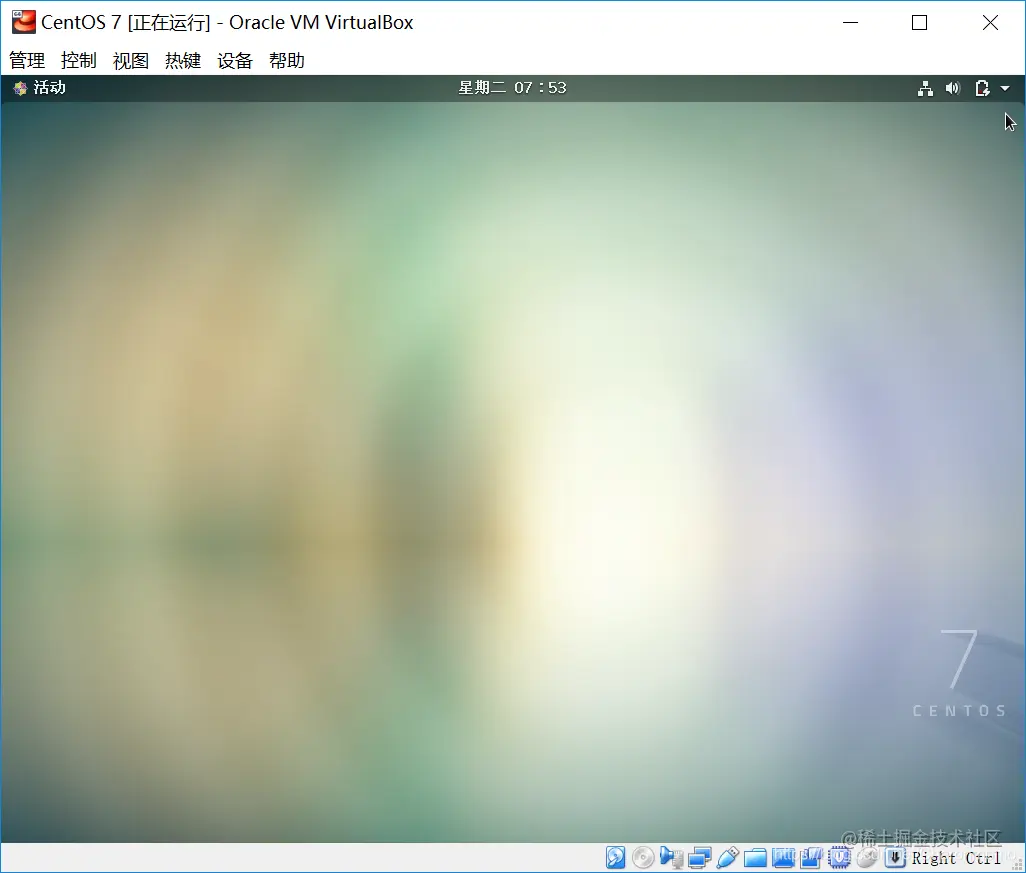Minimize the CentOS 7 VirtualBox window
Image resolution: width=1026 pixels, height=873 pixels.
(x=851, y=22)
